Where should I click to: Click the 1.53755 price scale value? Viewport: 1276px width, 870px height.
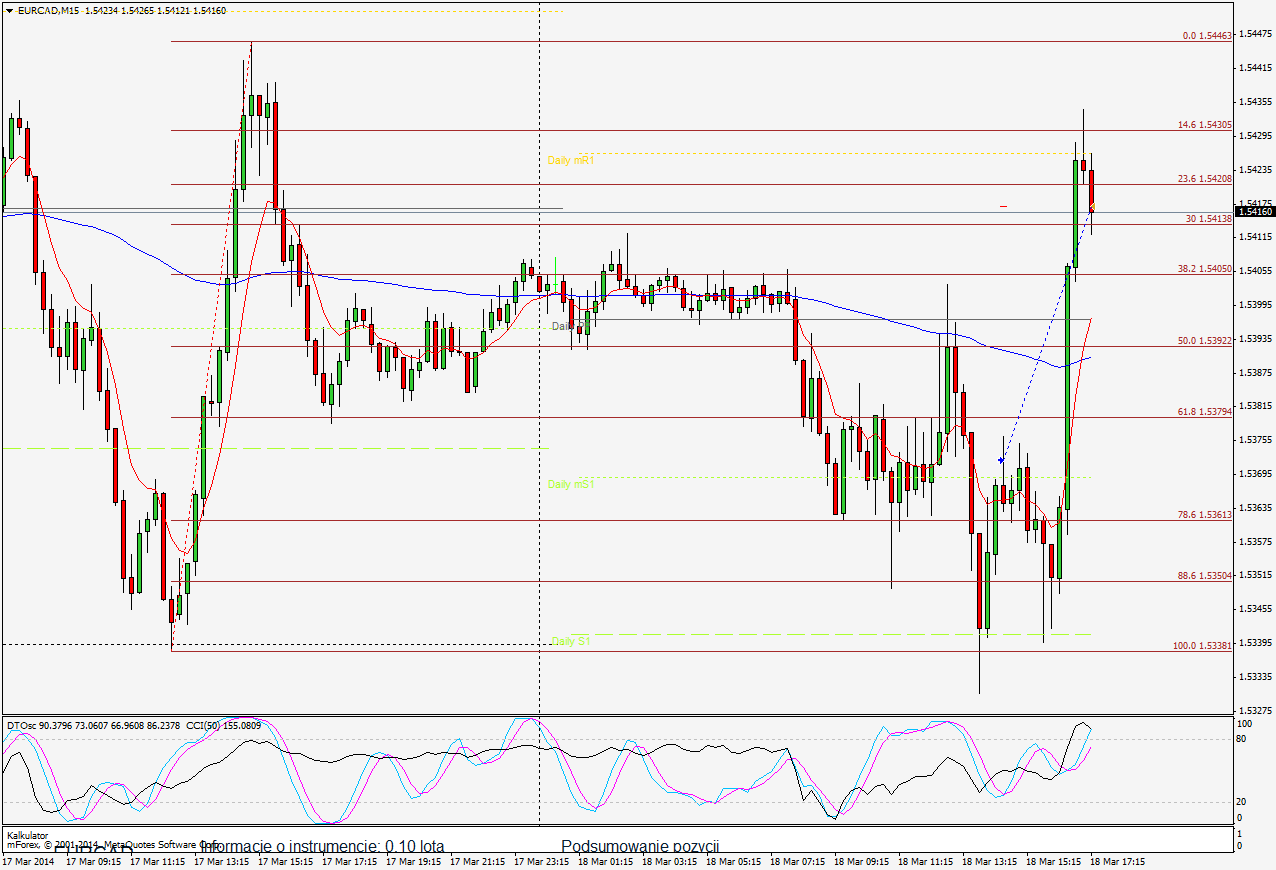pos(1255,439)
